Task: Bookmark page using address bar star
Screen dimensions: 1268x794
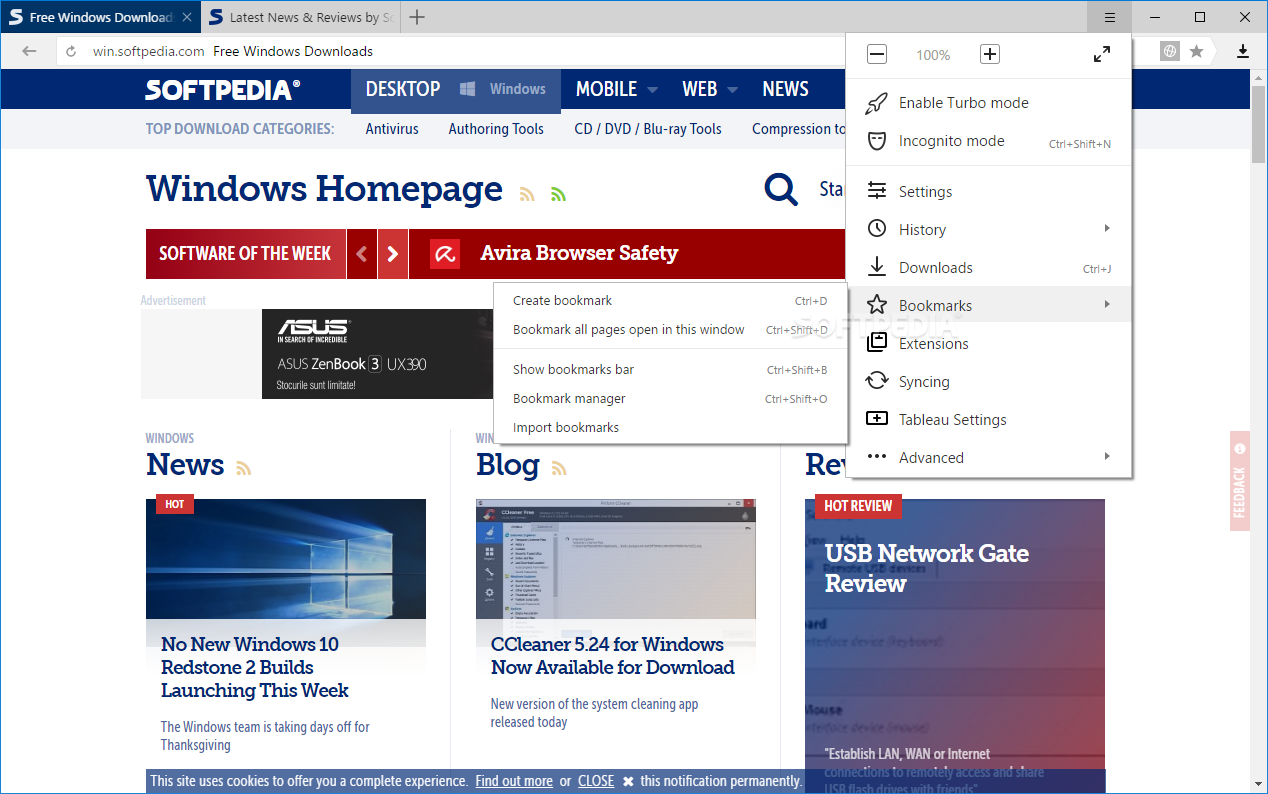Action: click(x=1196, y=51)
